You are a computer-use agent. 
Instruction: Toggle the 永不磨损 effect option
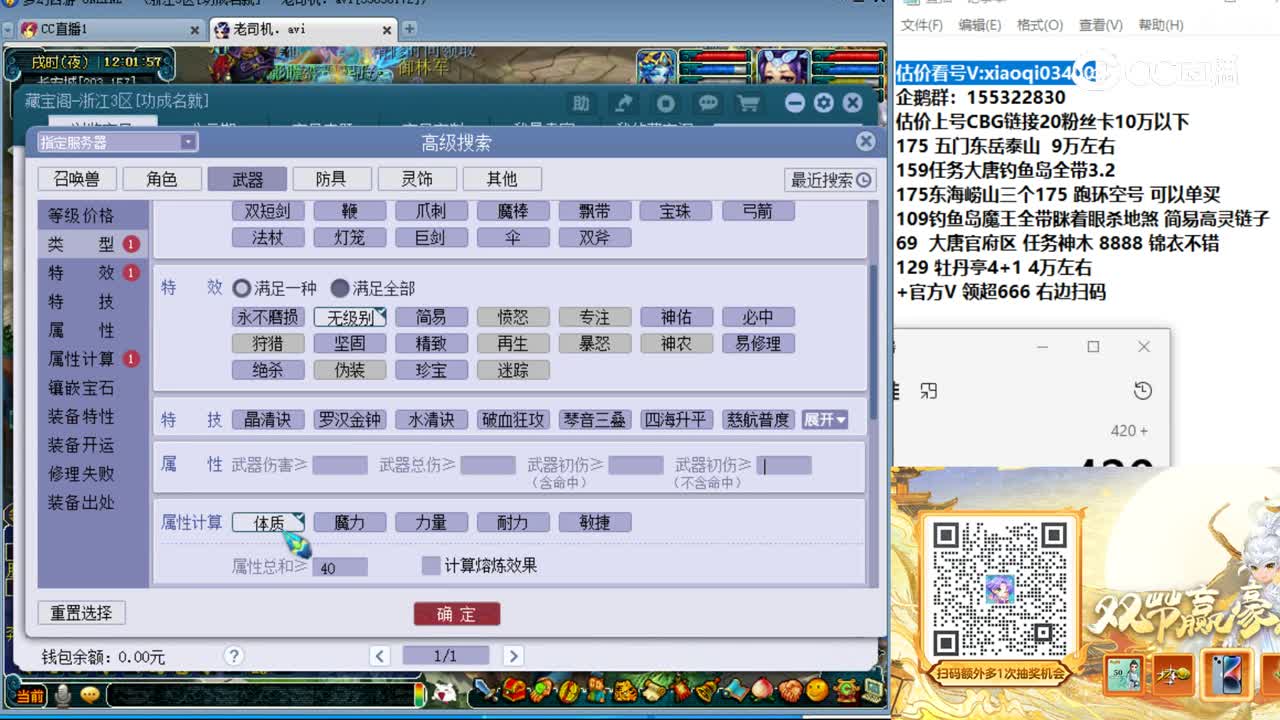click(268, 317)
